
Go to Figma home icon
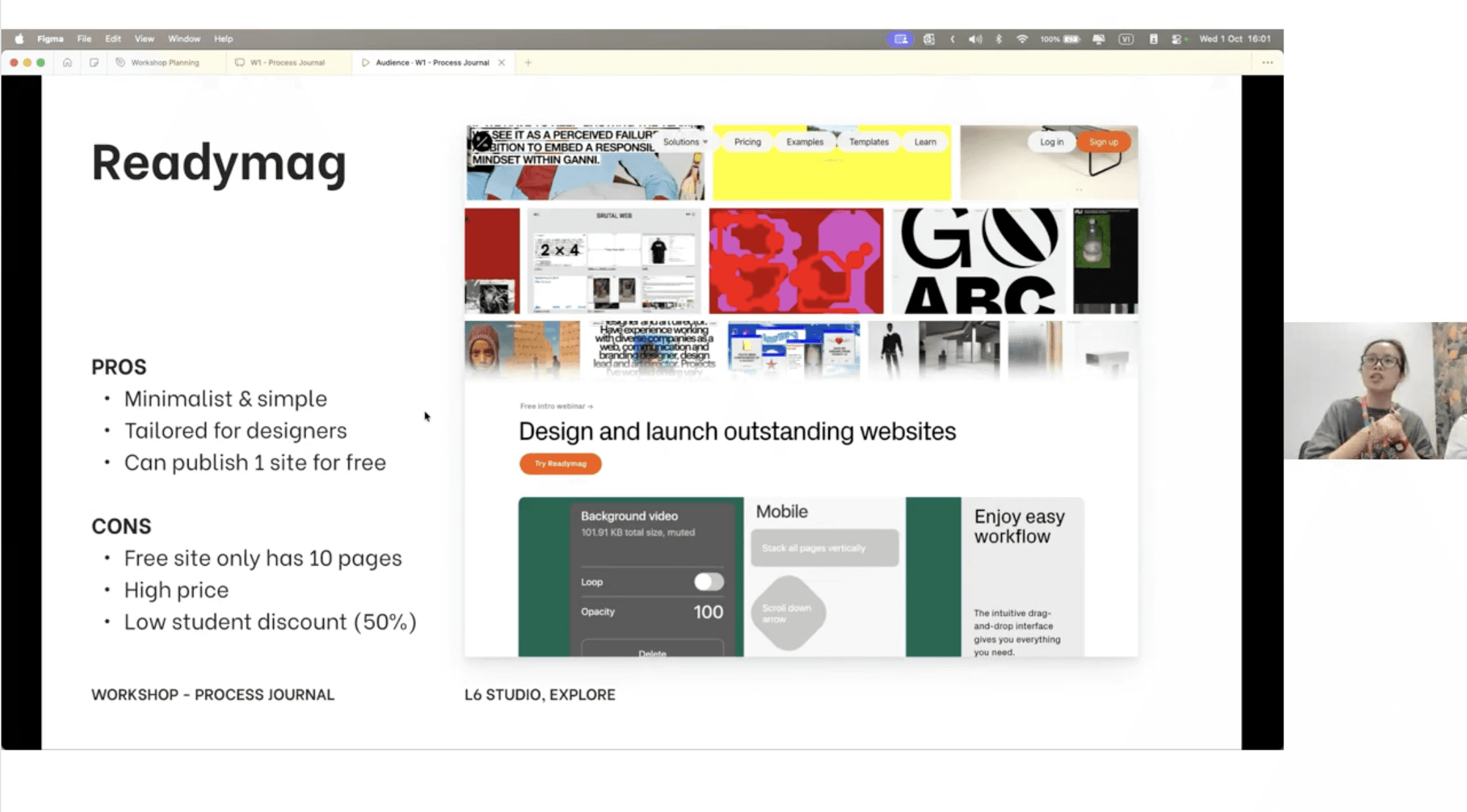pos(67,62)
